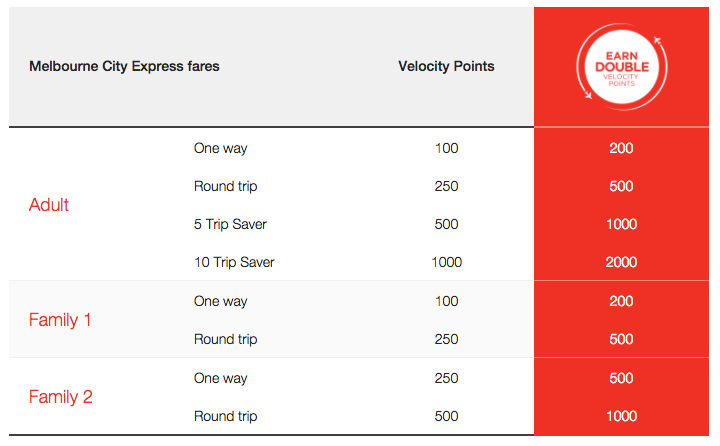Click the Family 1 Round trip label
The width and height of the screenshot is (720, 446).
coord(225,339)
